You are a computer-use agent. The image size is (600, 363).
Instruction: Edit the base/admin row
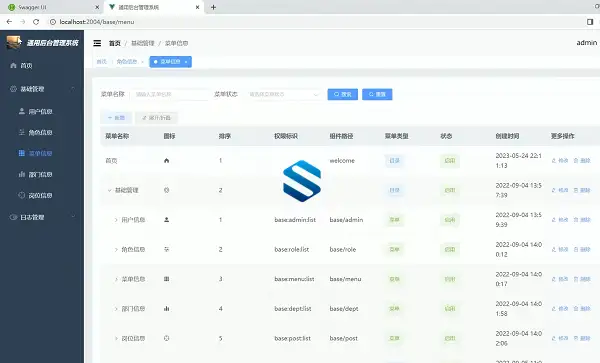(x=560, y=220)
